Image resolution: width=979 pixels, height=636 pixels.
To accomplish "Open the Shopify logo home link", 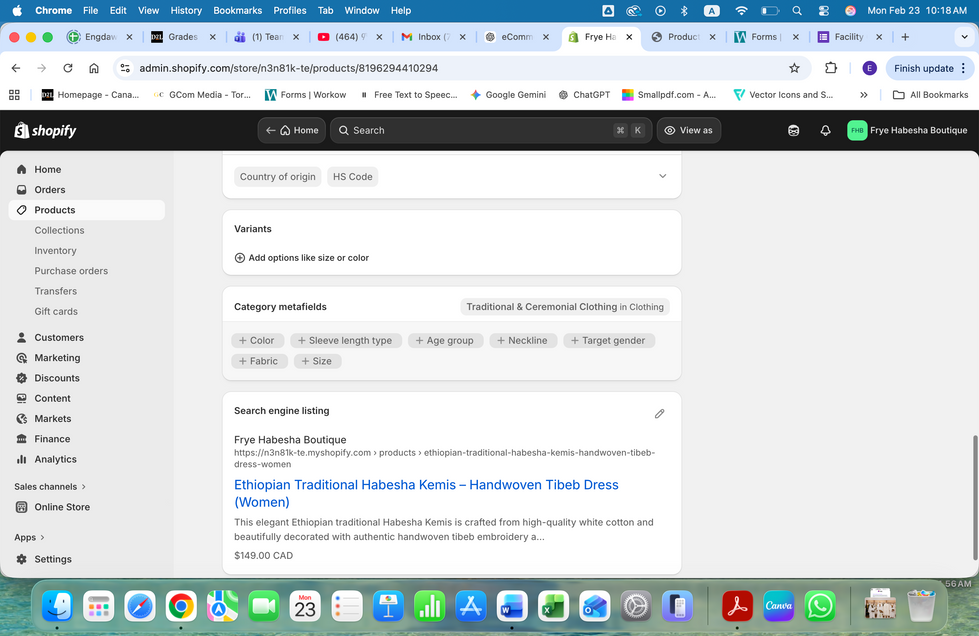I will (x=45, y=130).
